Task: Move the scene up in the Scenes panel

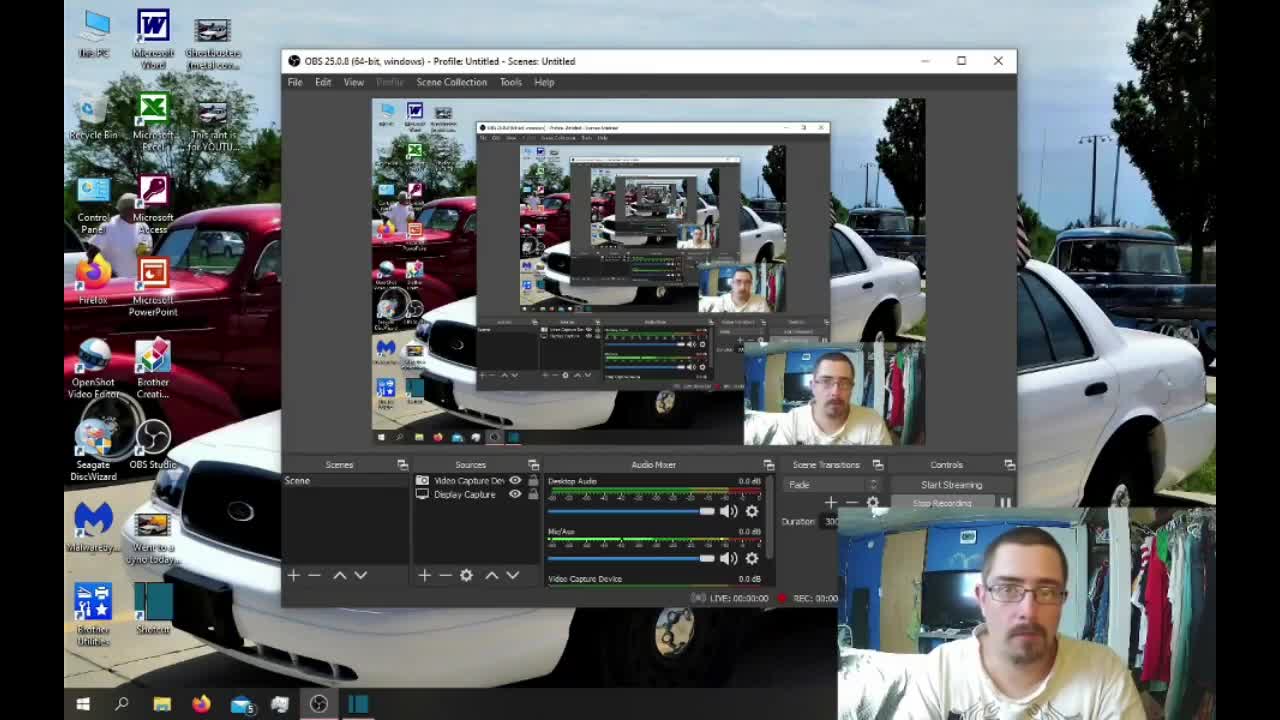Action: coord(339,575)
